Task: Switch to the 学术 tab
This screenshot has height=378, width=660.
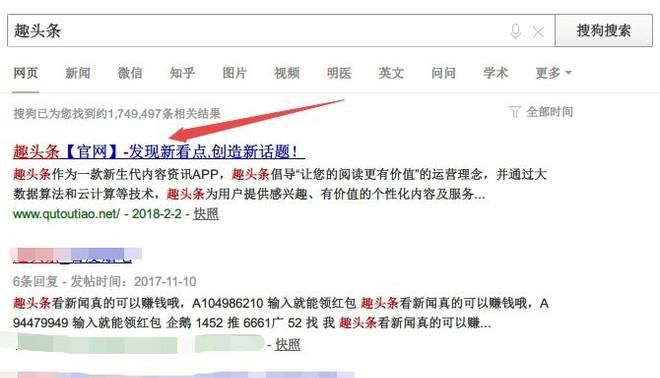Action: (x=495, y=73)
